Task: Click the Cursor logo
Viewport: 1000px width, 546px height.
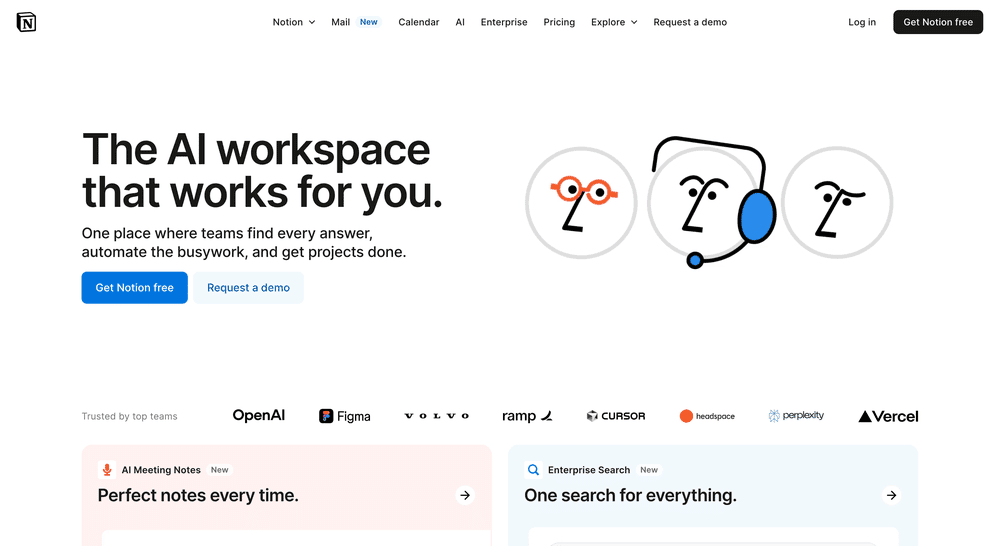Action: (x=615, y=416)
